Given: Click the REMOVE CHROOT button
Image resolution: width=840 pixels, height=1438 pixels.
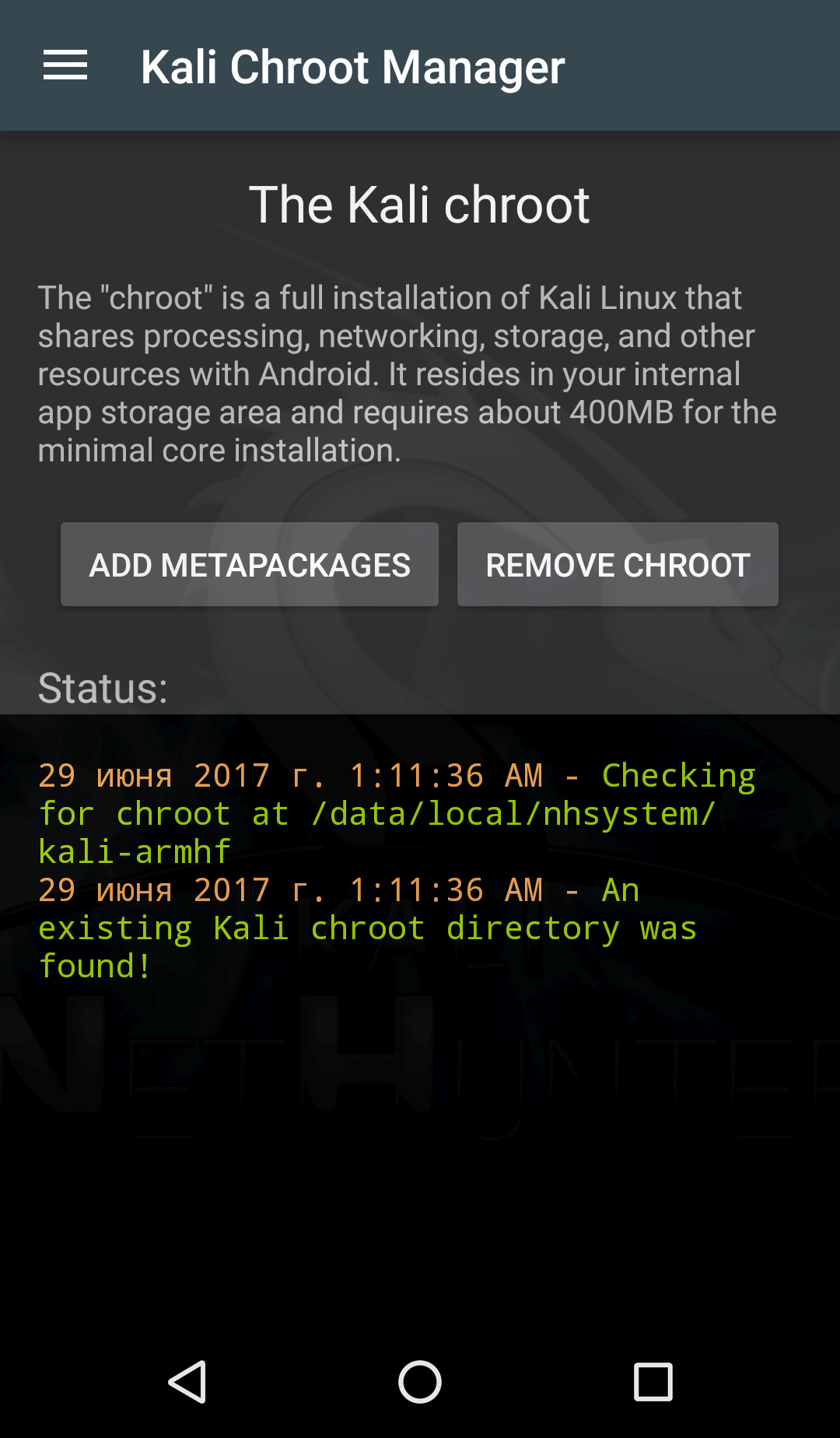Looking at the screenshot, I should tap(618, 565).
